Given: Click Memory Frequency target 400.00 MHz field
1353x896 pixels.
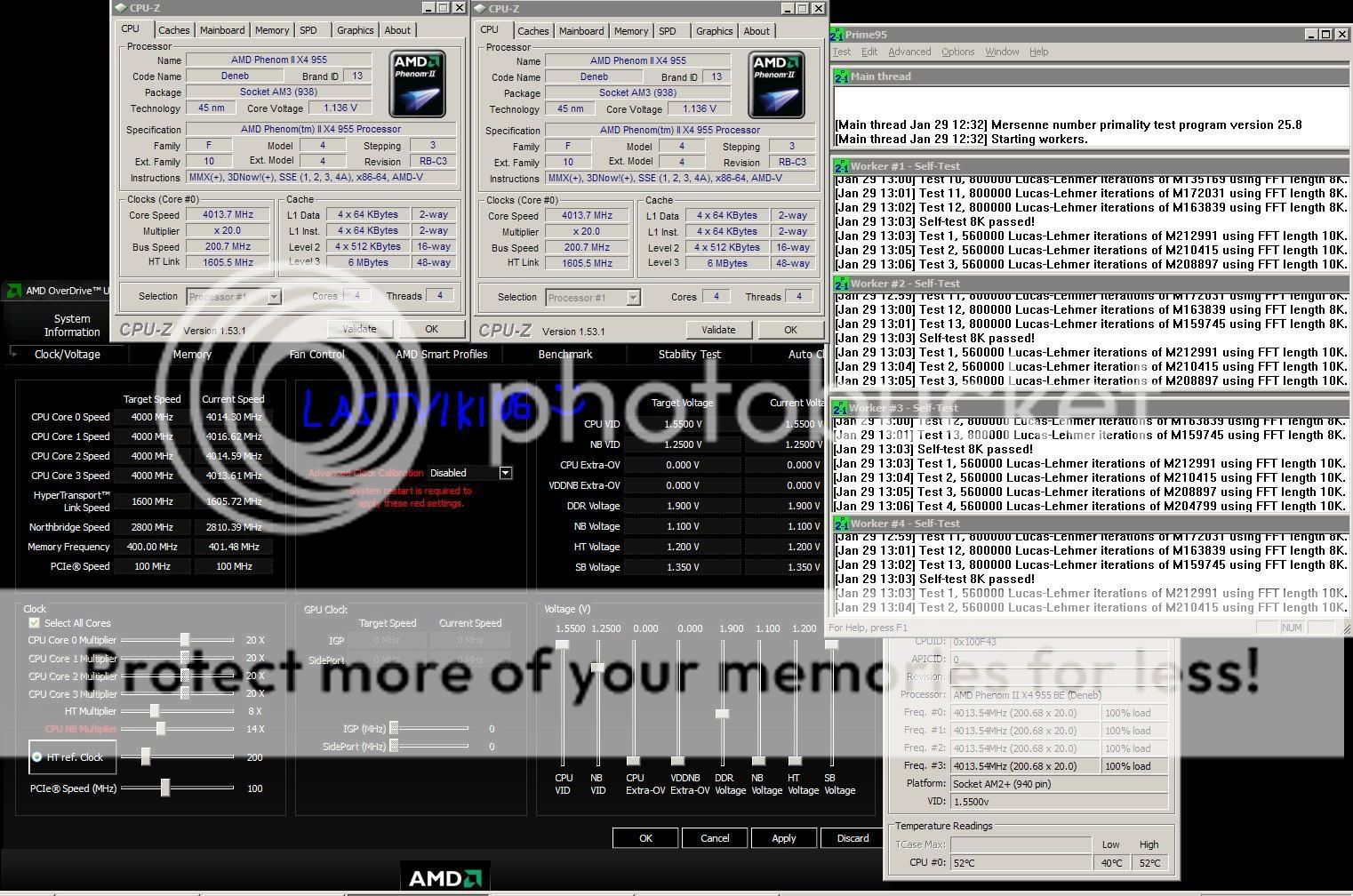Looking at the screenshot, I should [x=152, y=547].
